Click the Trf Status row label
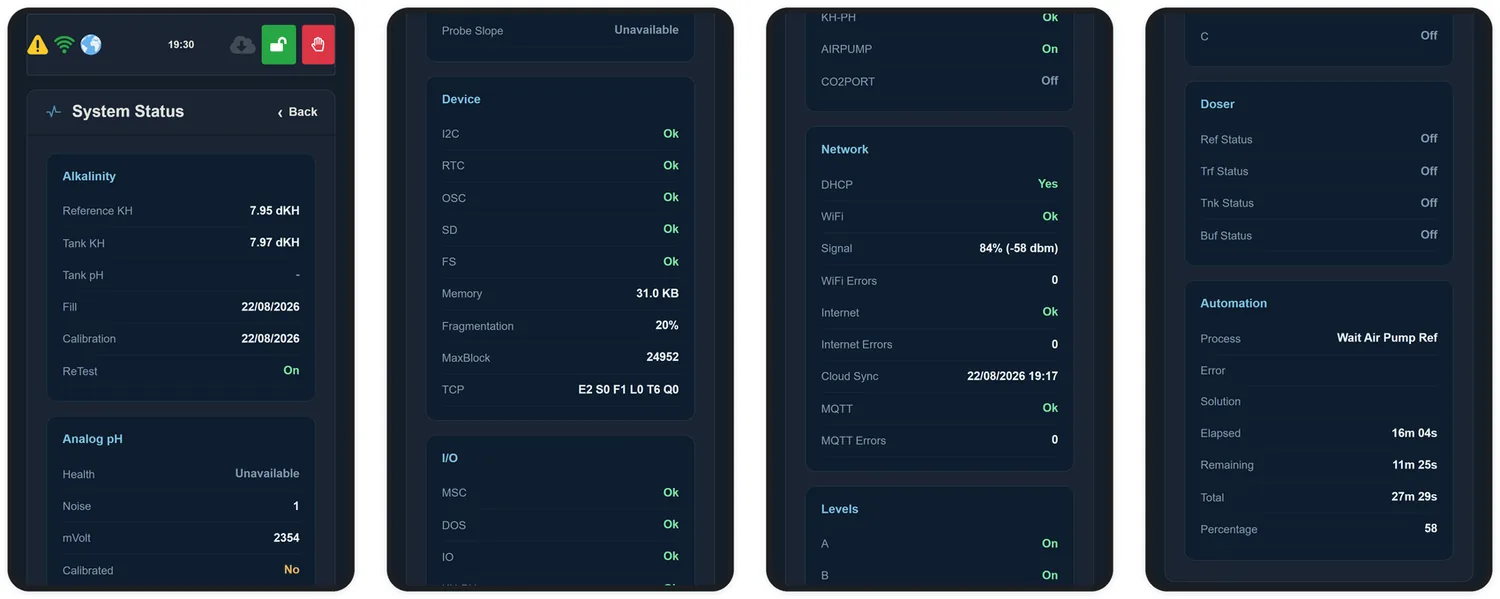 tap(1224, 172)
